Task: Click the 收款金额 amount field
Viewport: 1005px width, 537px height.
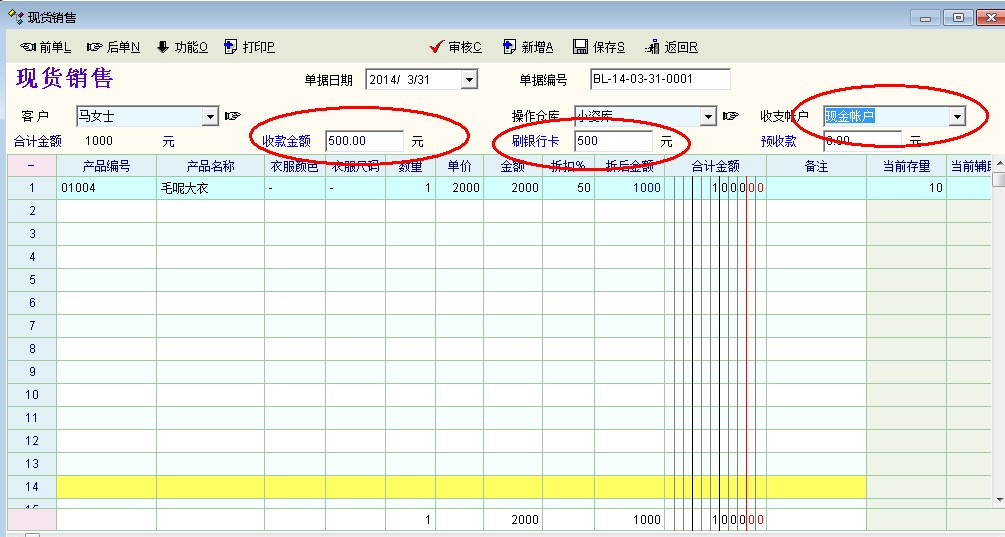Action: tap(364, 141)
